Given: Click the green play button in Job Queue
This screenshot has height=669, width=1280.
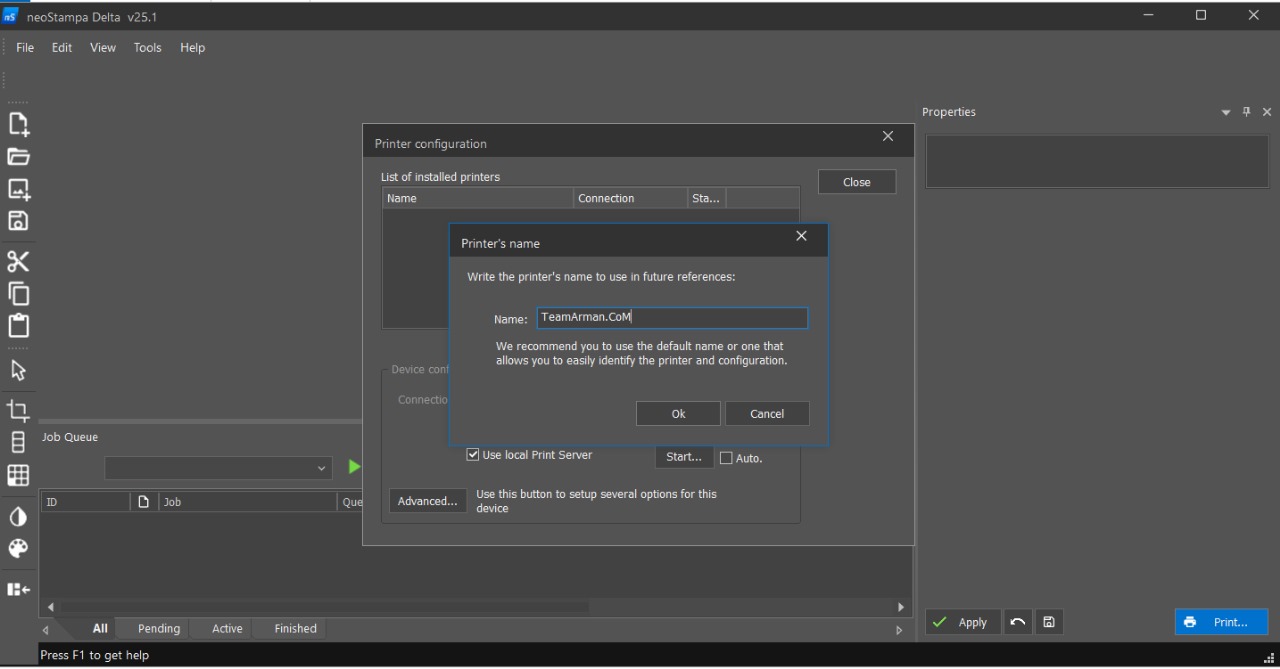Looking at the screenshot, I should [x=353, y=467].
